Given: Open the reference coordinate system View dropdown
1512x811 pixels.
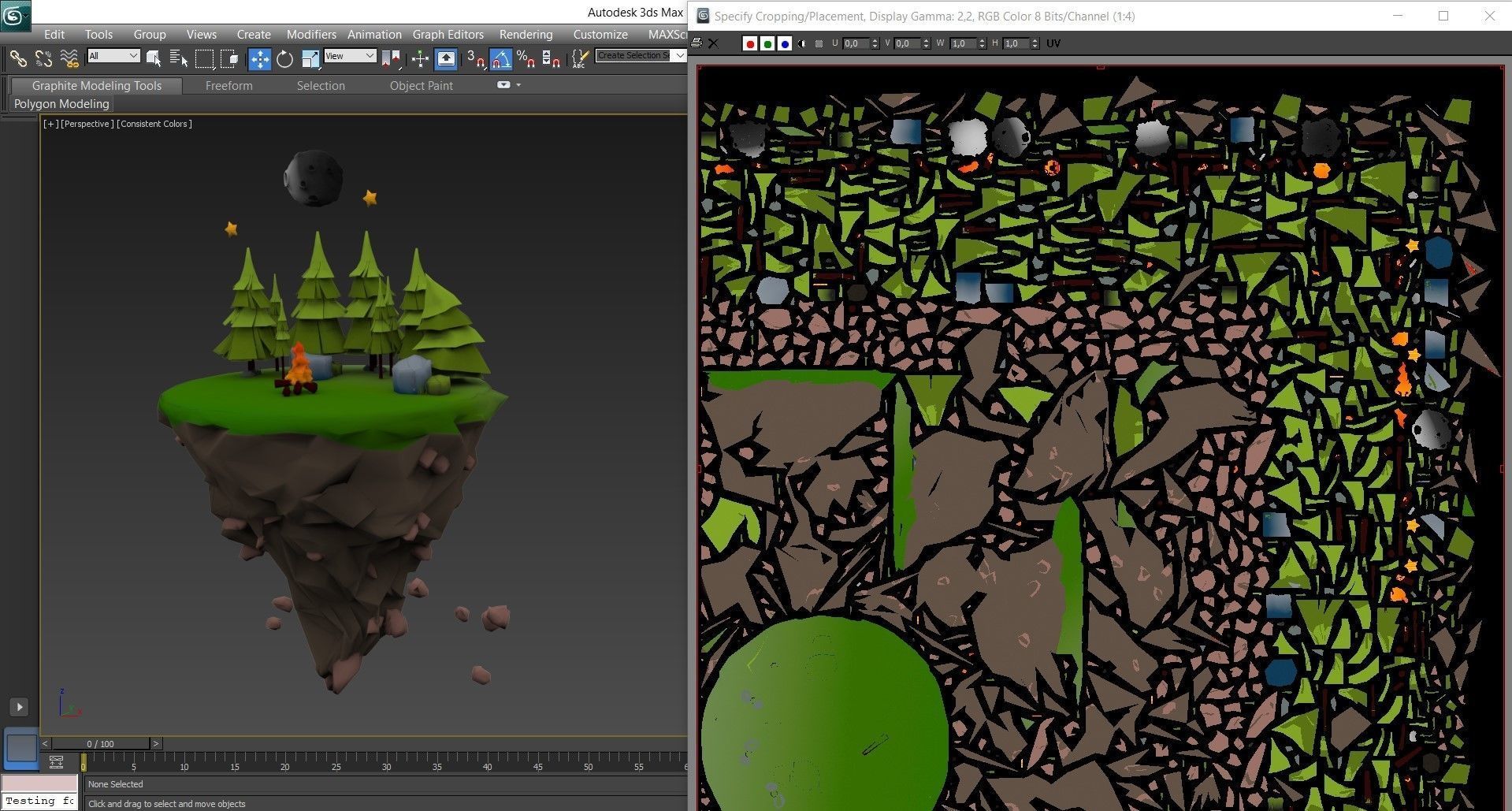Looking at the screenshot, I should [x=350, y=55].
